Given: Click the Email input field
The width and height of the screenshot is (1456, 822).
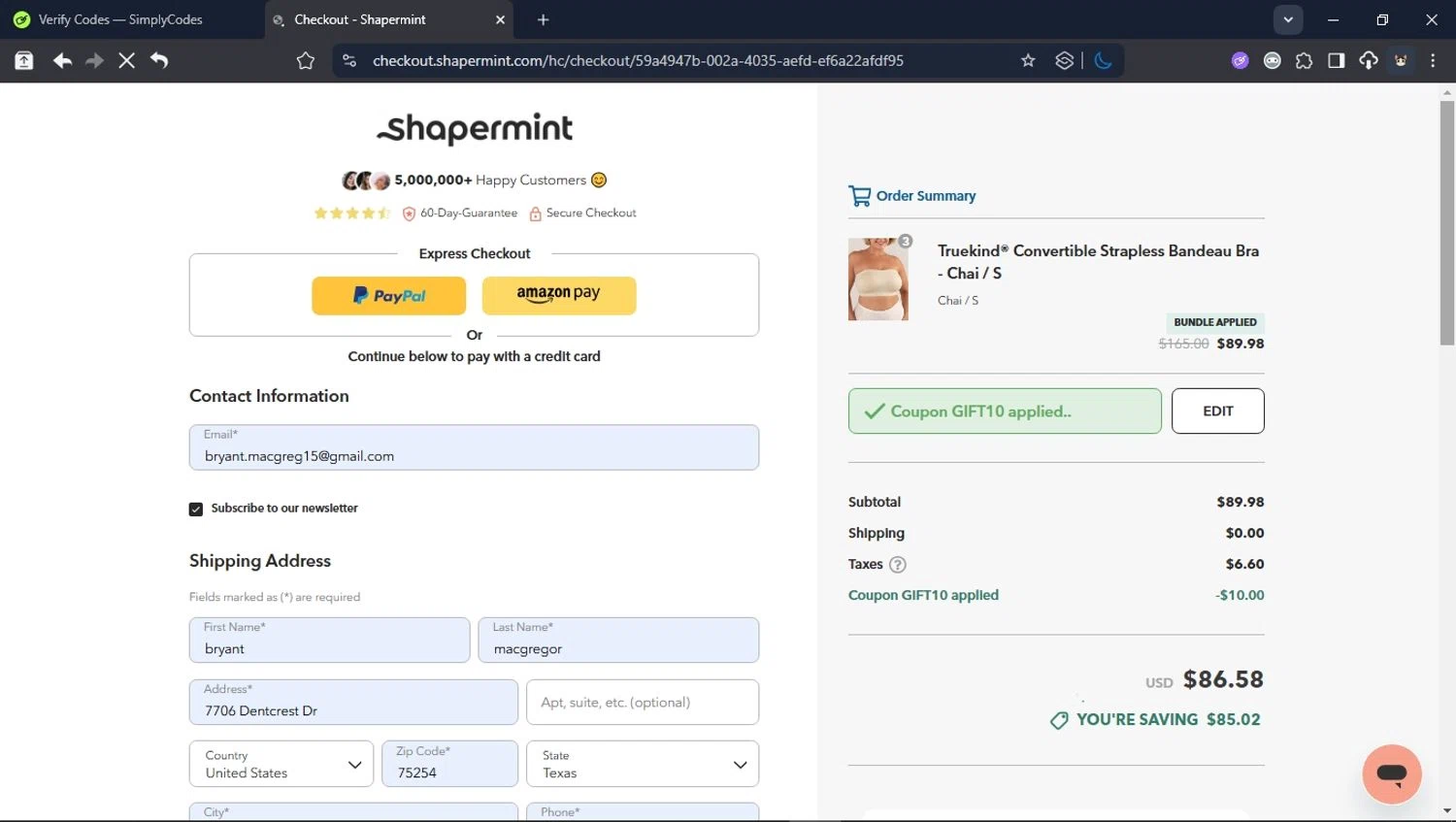Looking at the screenshot, I should coord(474,447).
